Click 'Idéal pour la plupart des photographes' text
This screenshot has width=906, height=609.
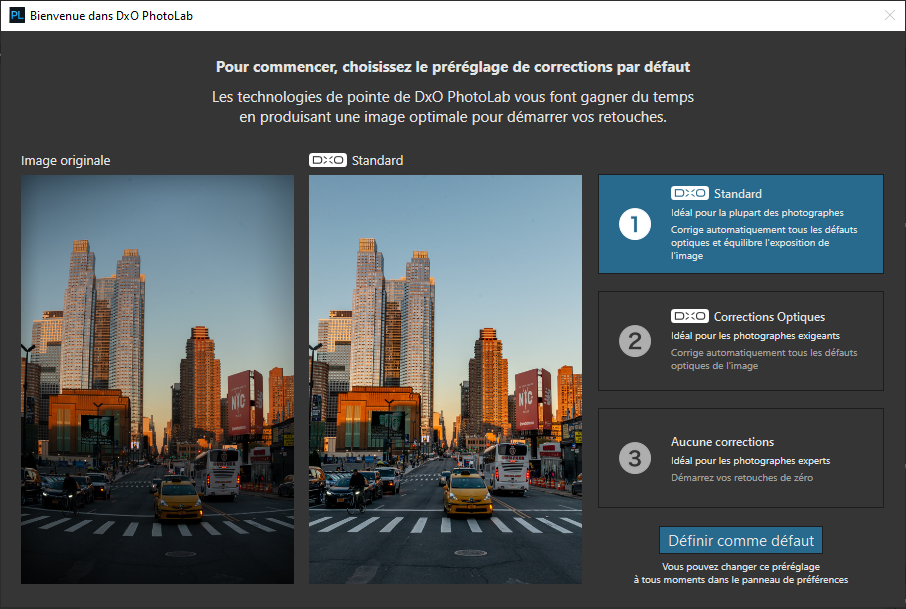pyautogui.click(x=757, y=213)
